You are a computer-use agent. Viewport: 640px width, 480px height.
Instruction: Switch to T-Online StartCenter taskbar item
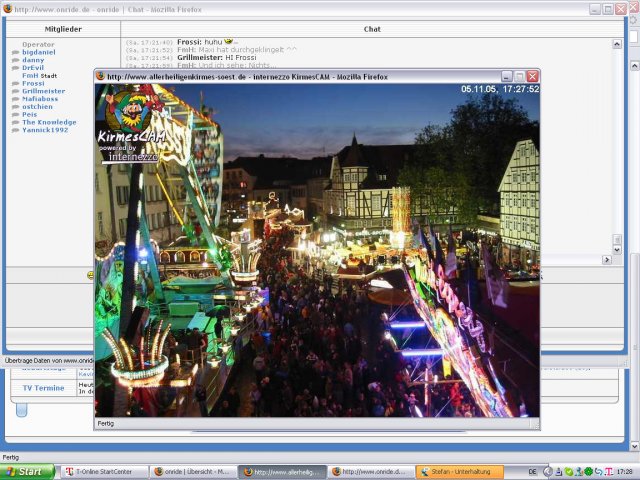click(x=104, y=472)
